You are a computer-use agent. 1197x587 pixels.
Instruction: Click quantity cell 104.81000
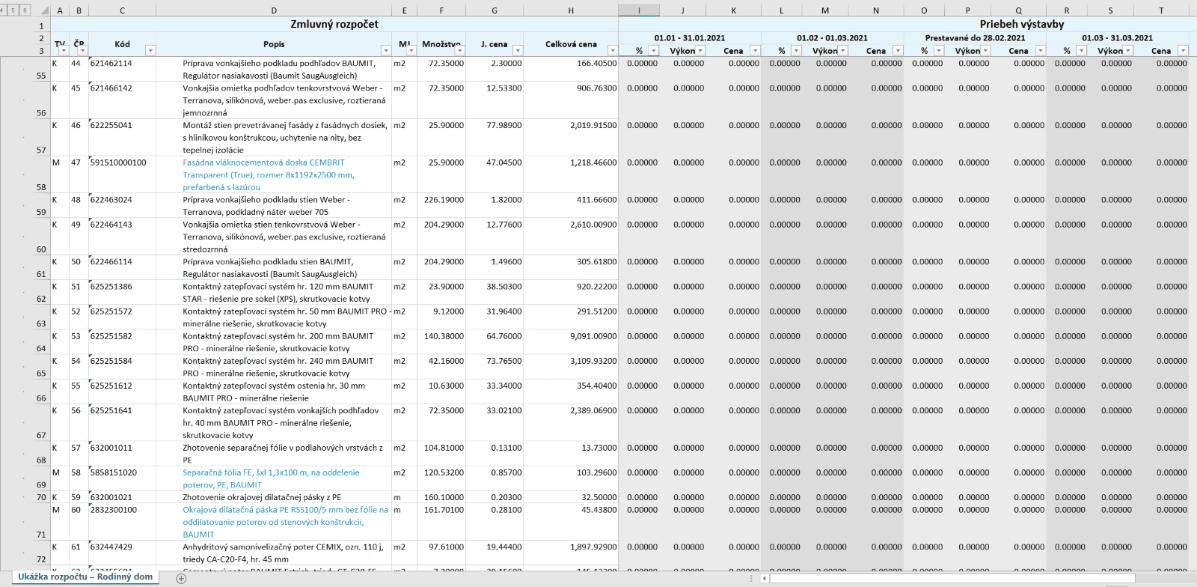[x=441, y=453]
